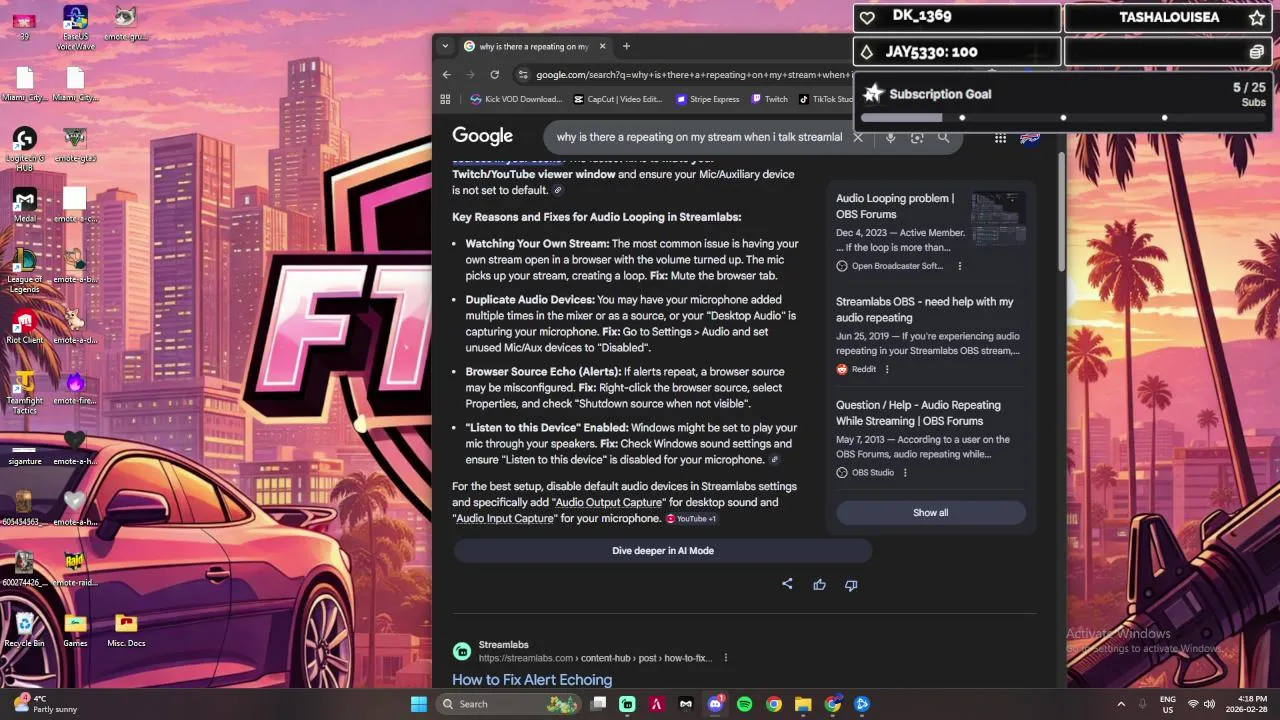Open the Windows Start menu
The height and width of the screenshot is (720, 1280).
[x=418, y=704]
